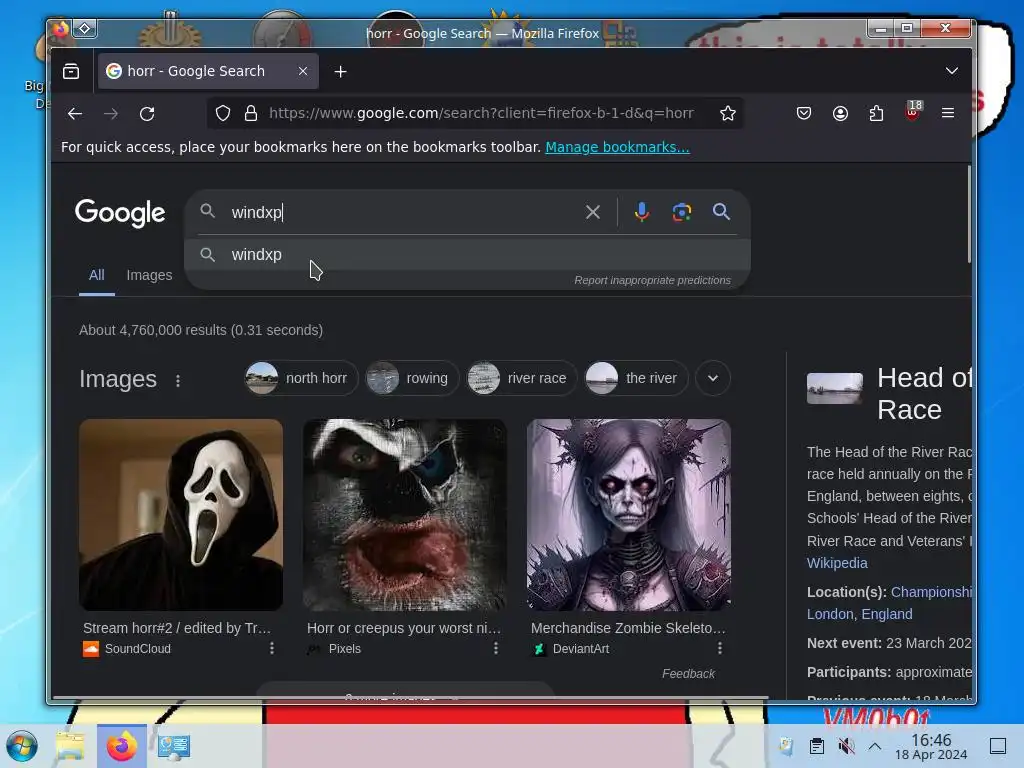The width and height of the screenshot is (1024, 768).
Task: Click Report inappropriate predictions link
Action: (x=652, y=280)
